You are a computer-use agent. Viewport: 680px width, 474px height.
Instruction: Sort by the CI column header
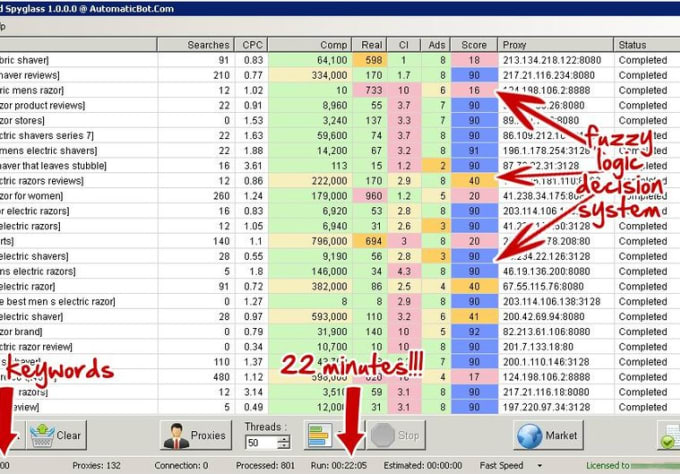(x=404, y=45)
